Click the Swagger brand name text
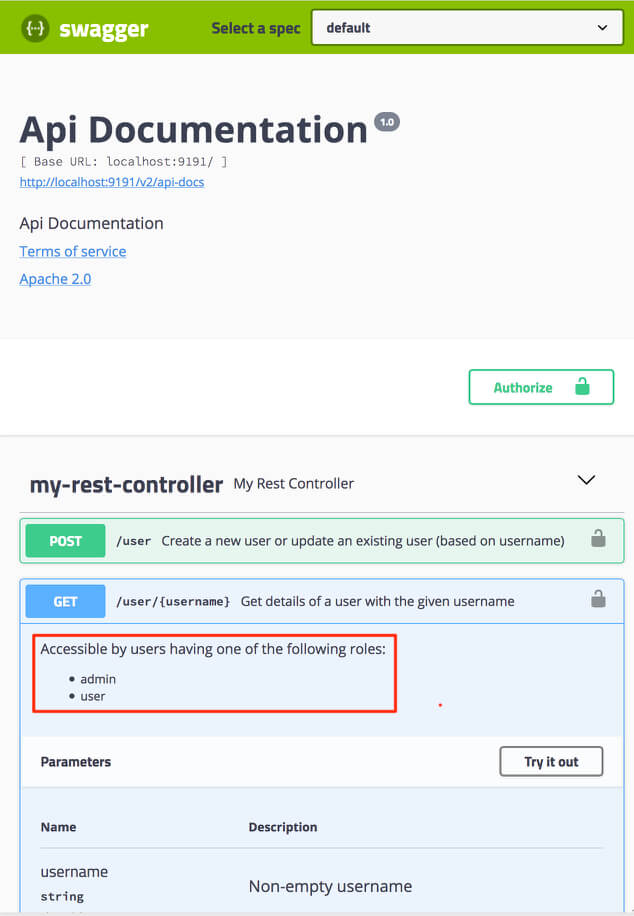 pos(102,29)
